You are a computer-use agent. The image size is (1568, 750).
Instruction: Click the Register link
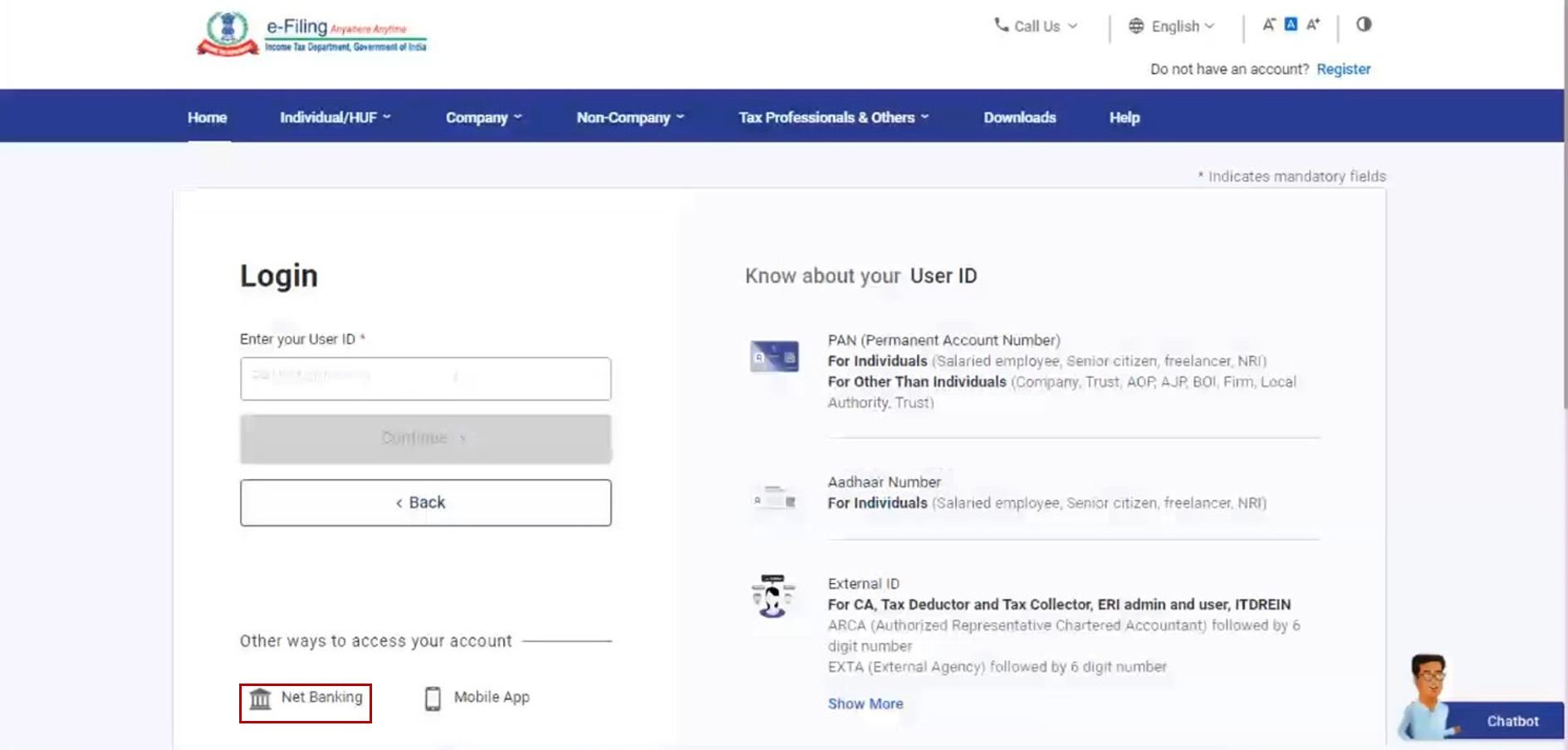pos(1343,69)
